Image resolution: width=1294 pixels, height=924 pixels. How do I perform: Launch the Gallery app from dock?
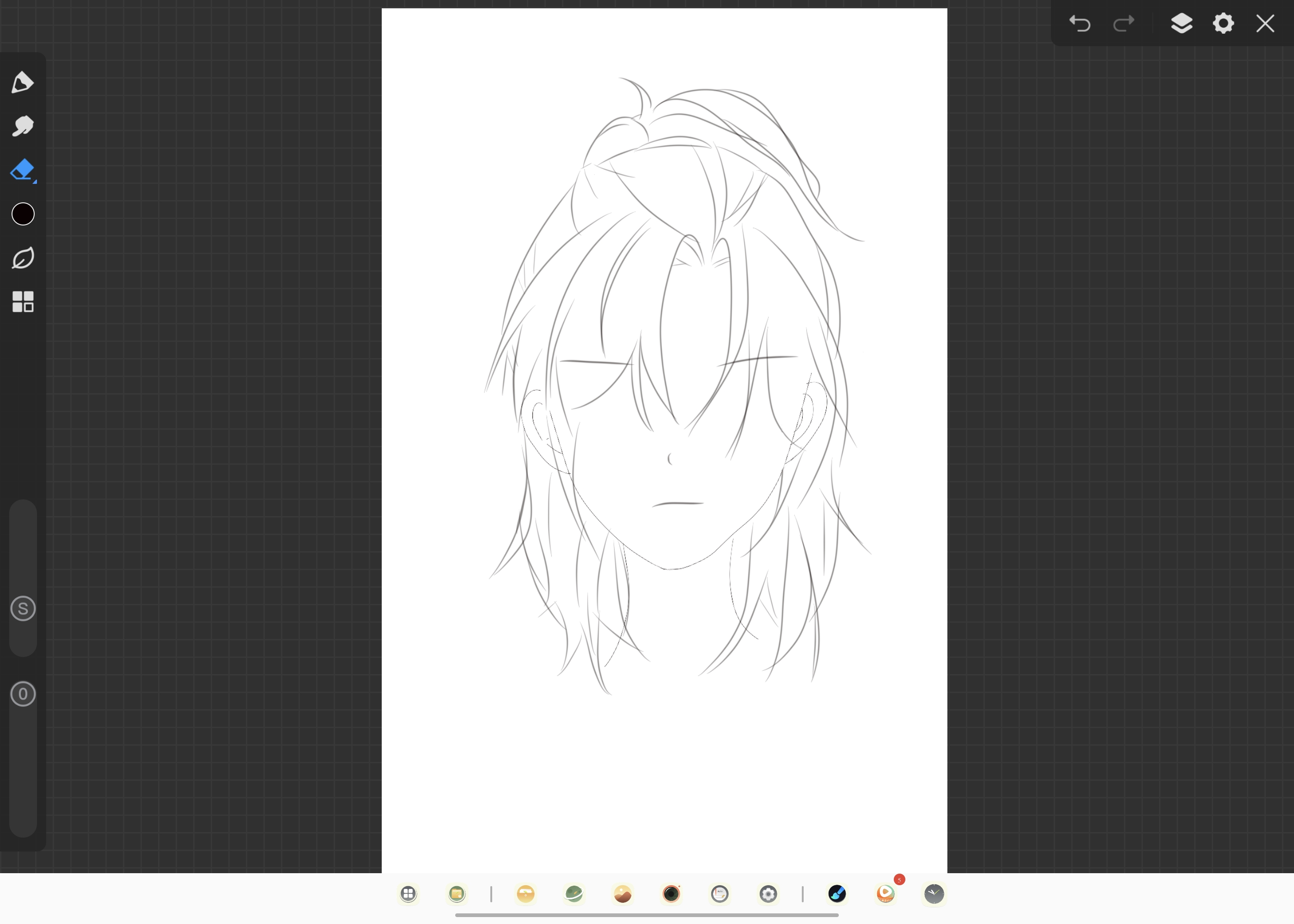(623, 894)
